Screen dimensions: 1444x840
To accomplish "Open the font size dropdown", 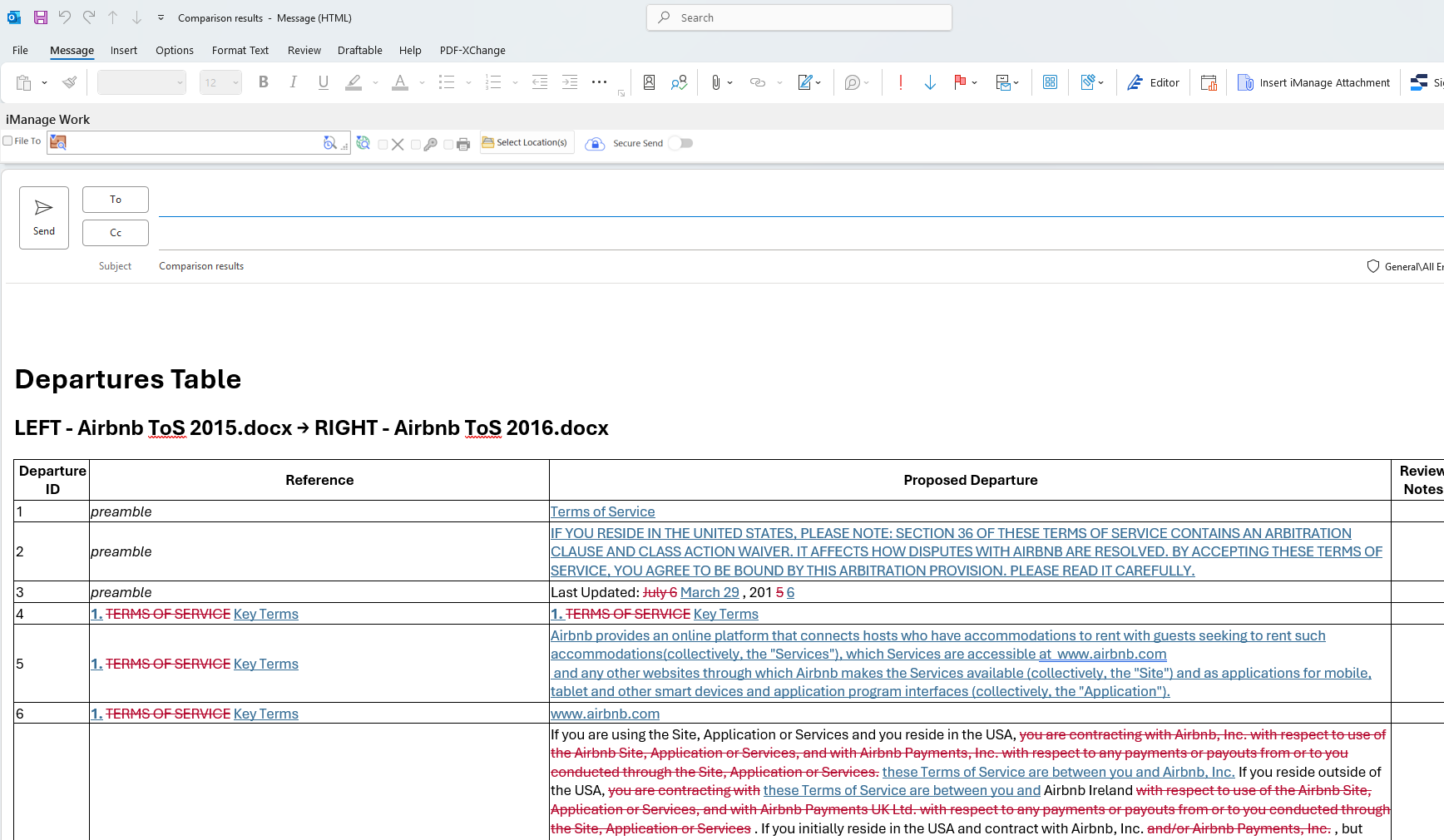I will 236,82.
